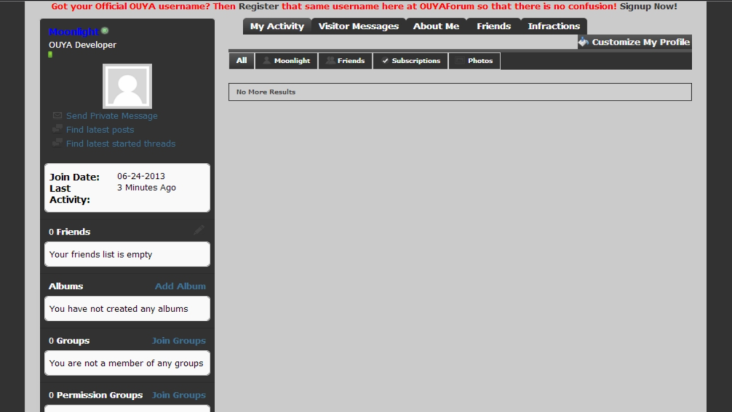732x412 pixels.
Task: Click the Moonlight username link
Action: click(74, 32)
